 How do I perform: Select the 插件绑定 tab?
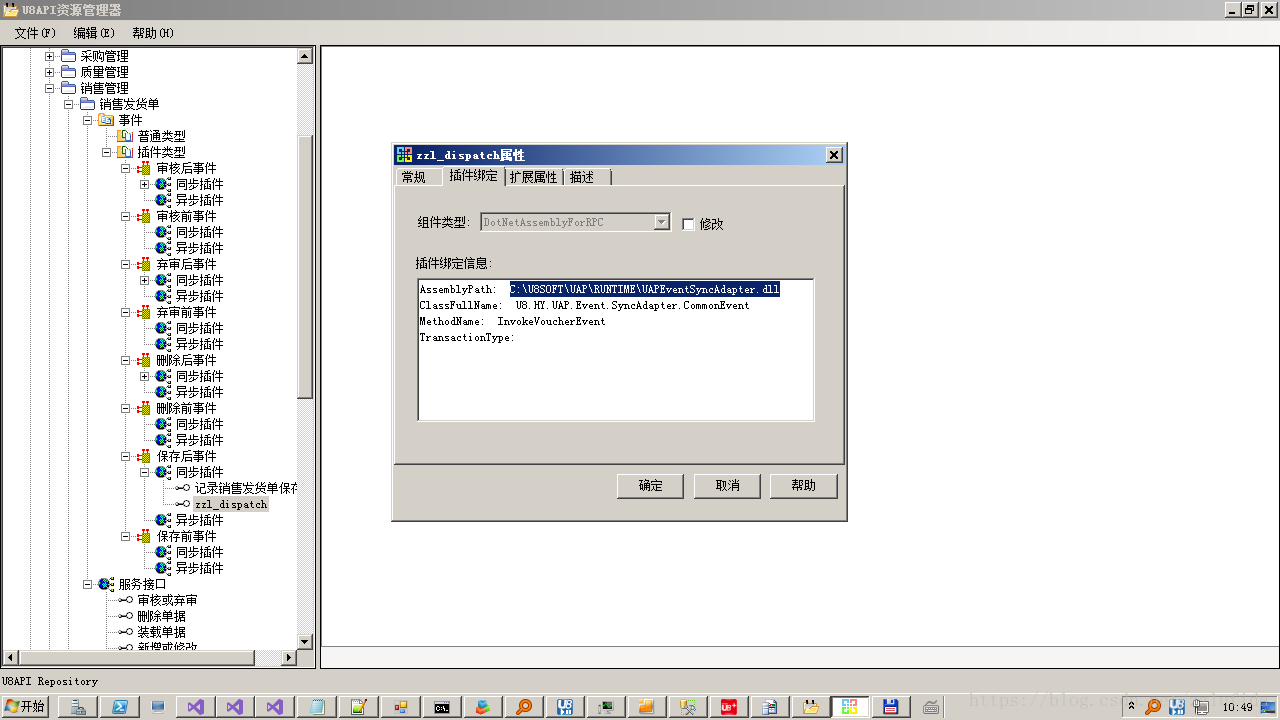[473, 175]
